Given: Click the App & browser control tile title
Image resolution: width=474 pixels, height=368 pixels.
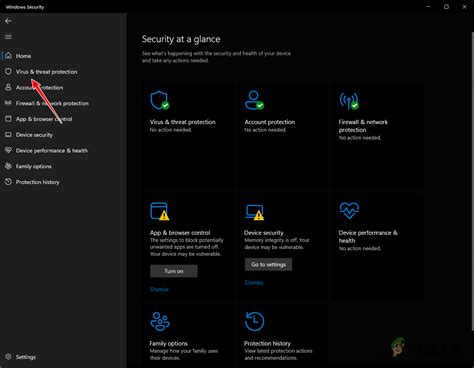Looking at the screenshot, I should tap(180, 233).
